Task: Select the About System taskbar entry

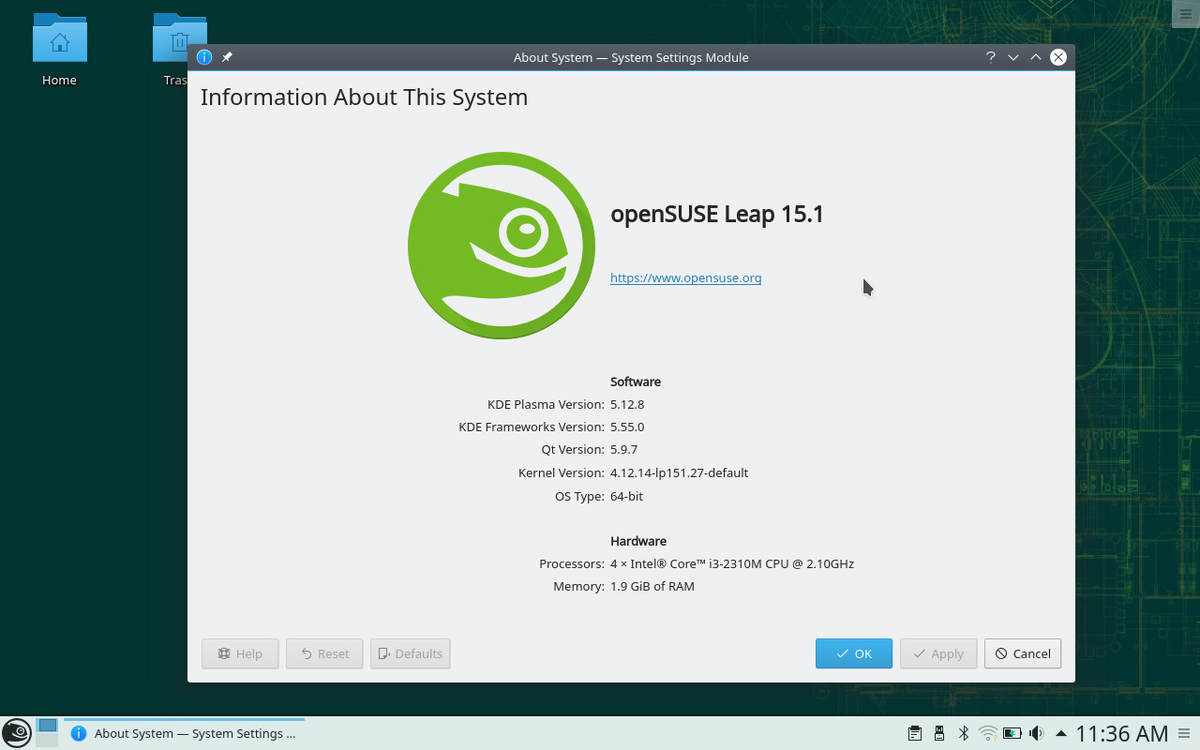Action: (185, 733)
